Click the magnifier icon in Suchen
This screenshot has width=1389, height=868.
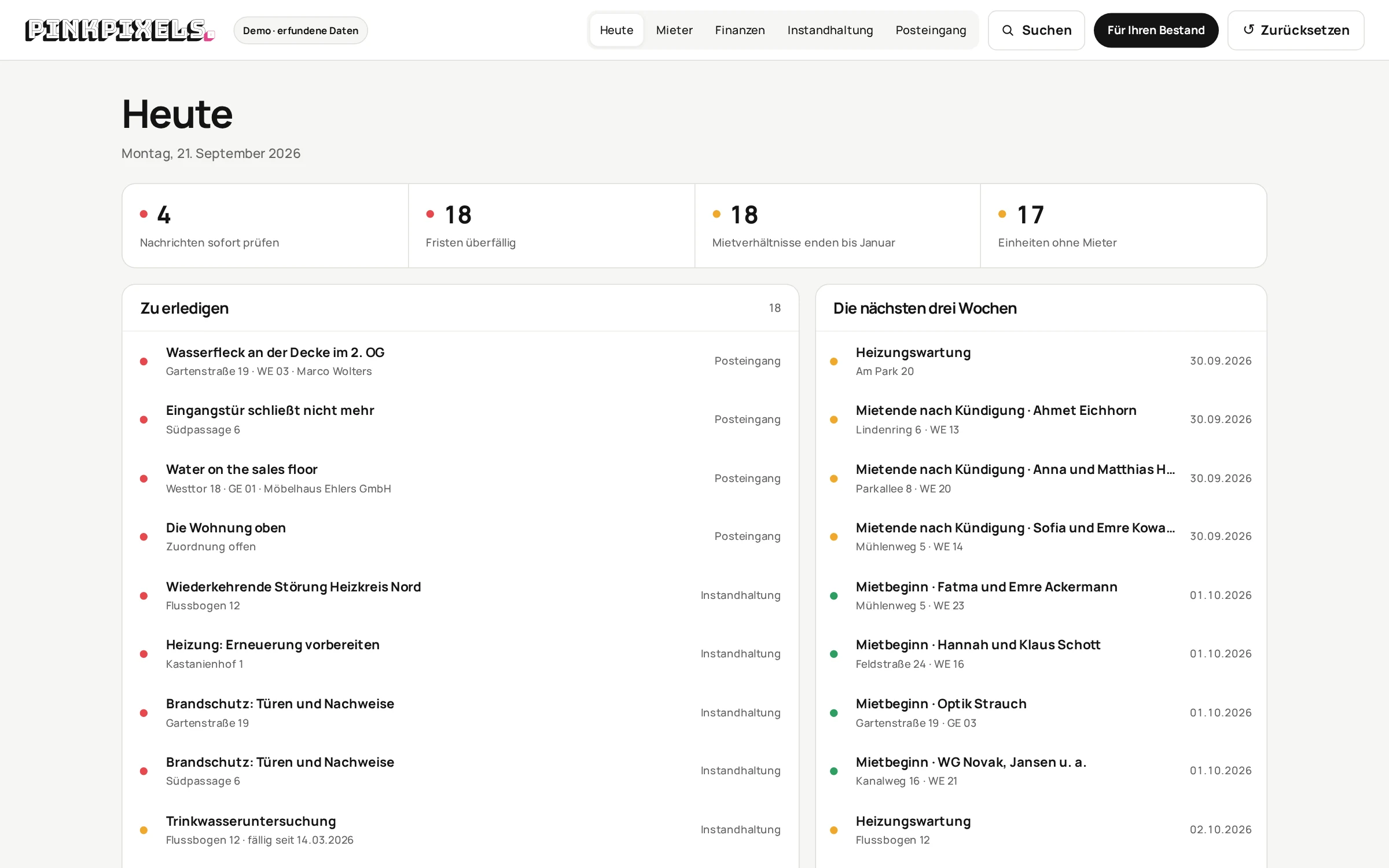[x=1008, y=30]
